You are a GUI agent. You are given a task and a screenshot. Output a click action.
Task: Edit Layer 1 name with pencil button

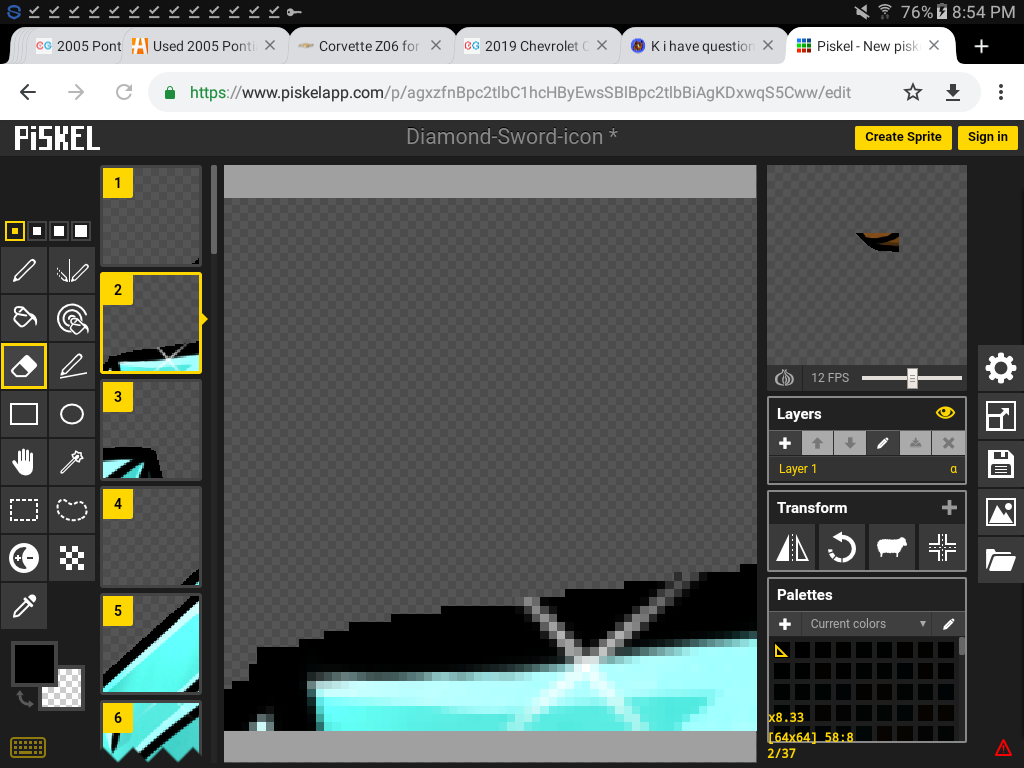coord(883,443)
